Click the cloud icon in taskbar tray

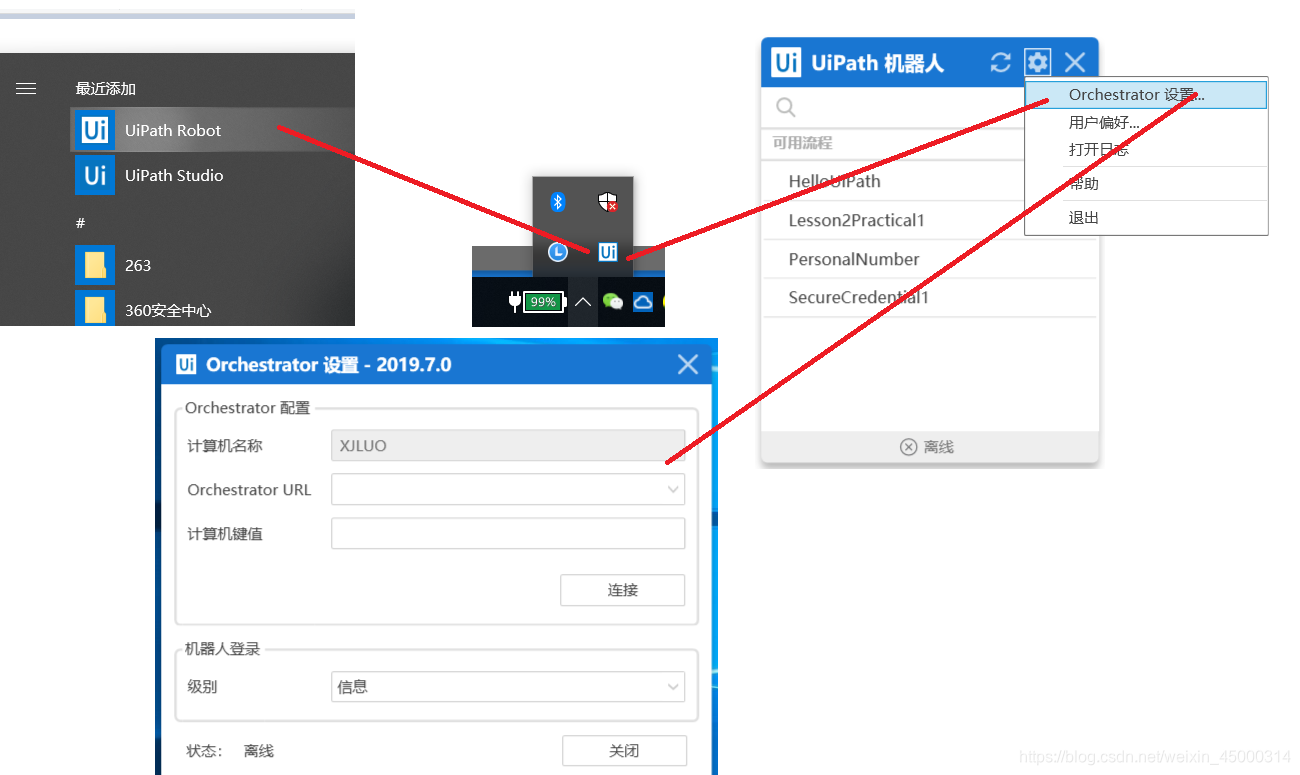coord(643,301)
